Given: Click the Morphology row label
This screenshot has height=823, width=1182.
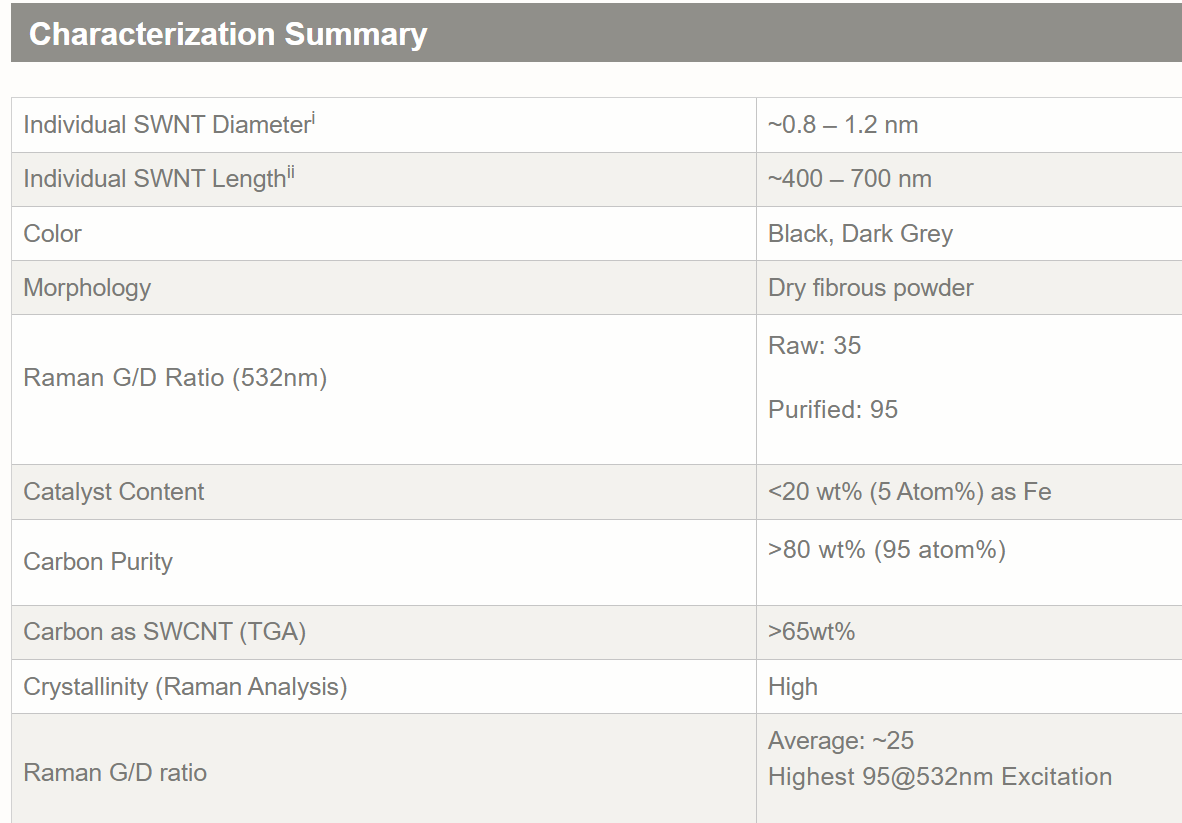Looking at the screenshot, I should point(87,287).
